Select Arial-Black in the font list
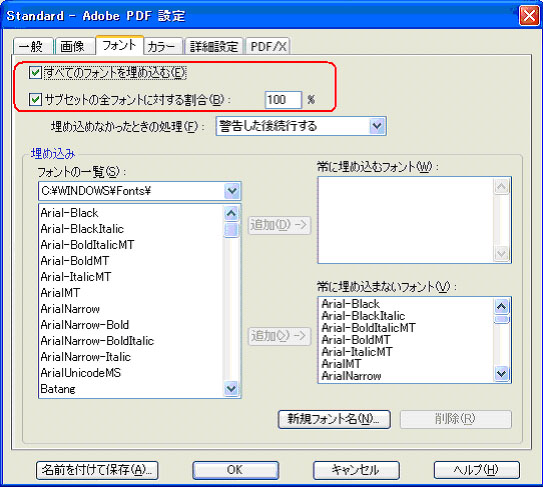This screenshot has width=543, height=487. click(69, 213)
